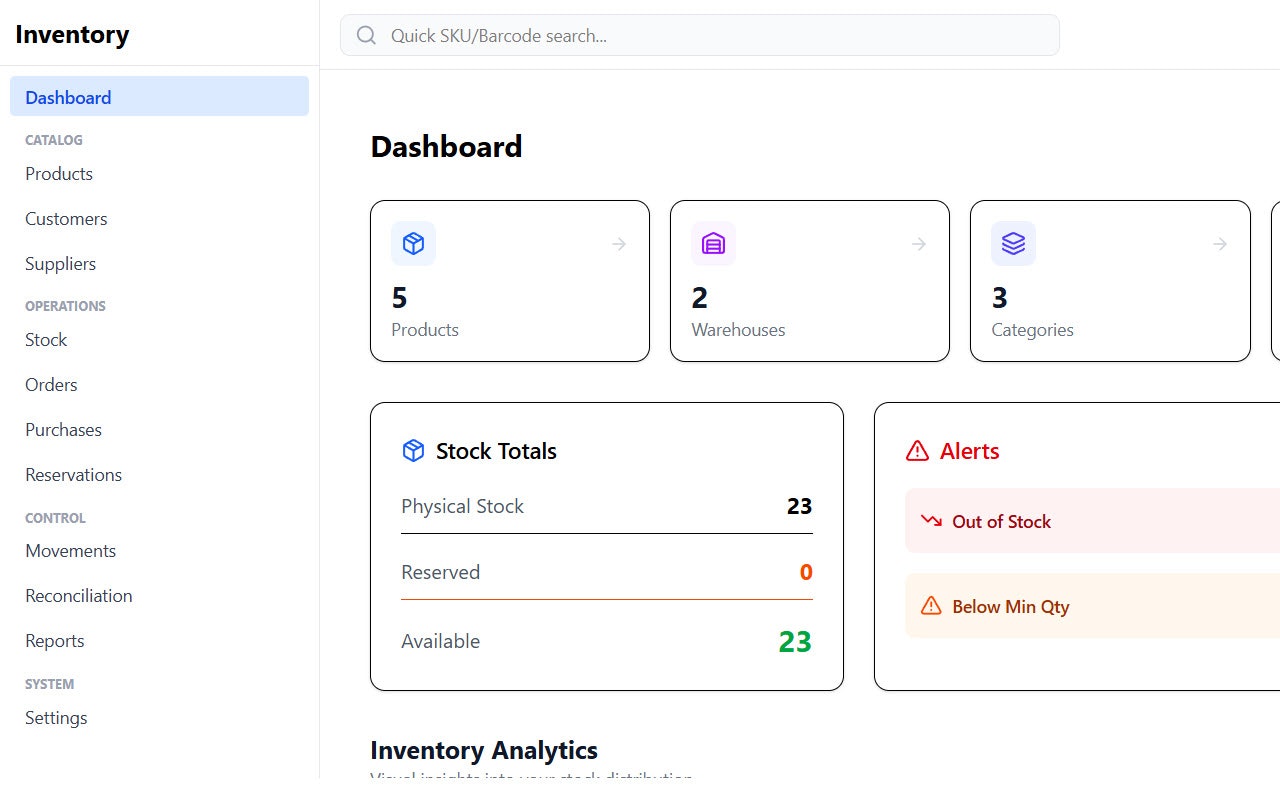The image size is (1280, 800).
Task: Click the CONTROL section label
Action: coord(55,518)
